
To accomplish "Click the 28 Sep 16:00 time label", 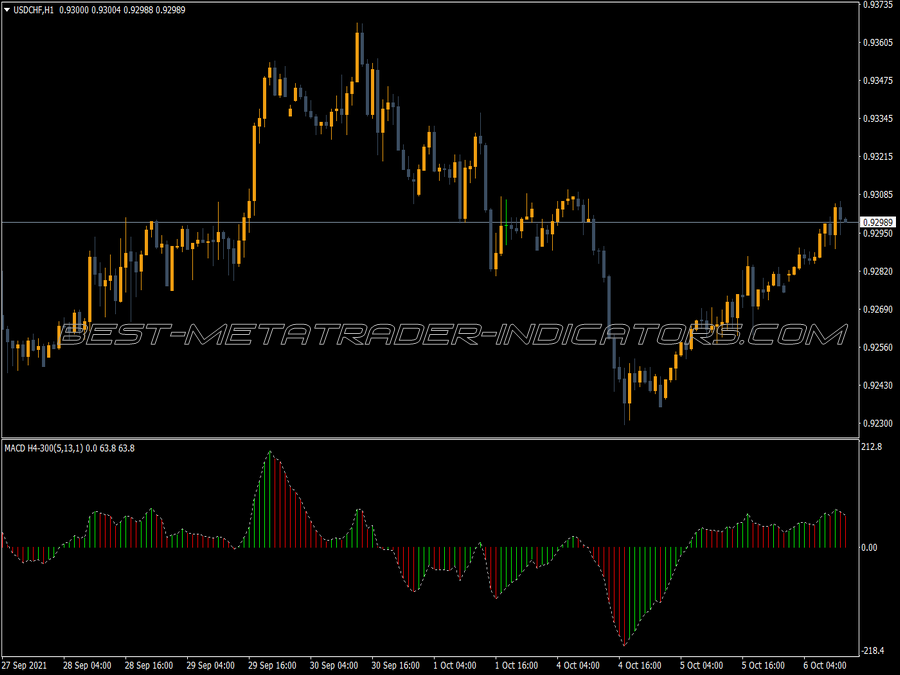I will [x=149, y=665].
